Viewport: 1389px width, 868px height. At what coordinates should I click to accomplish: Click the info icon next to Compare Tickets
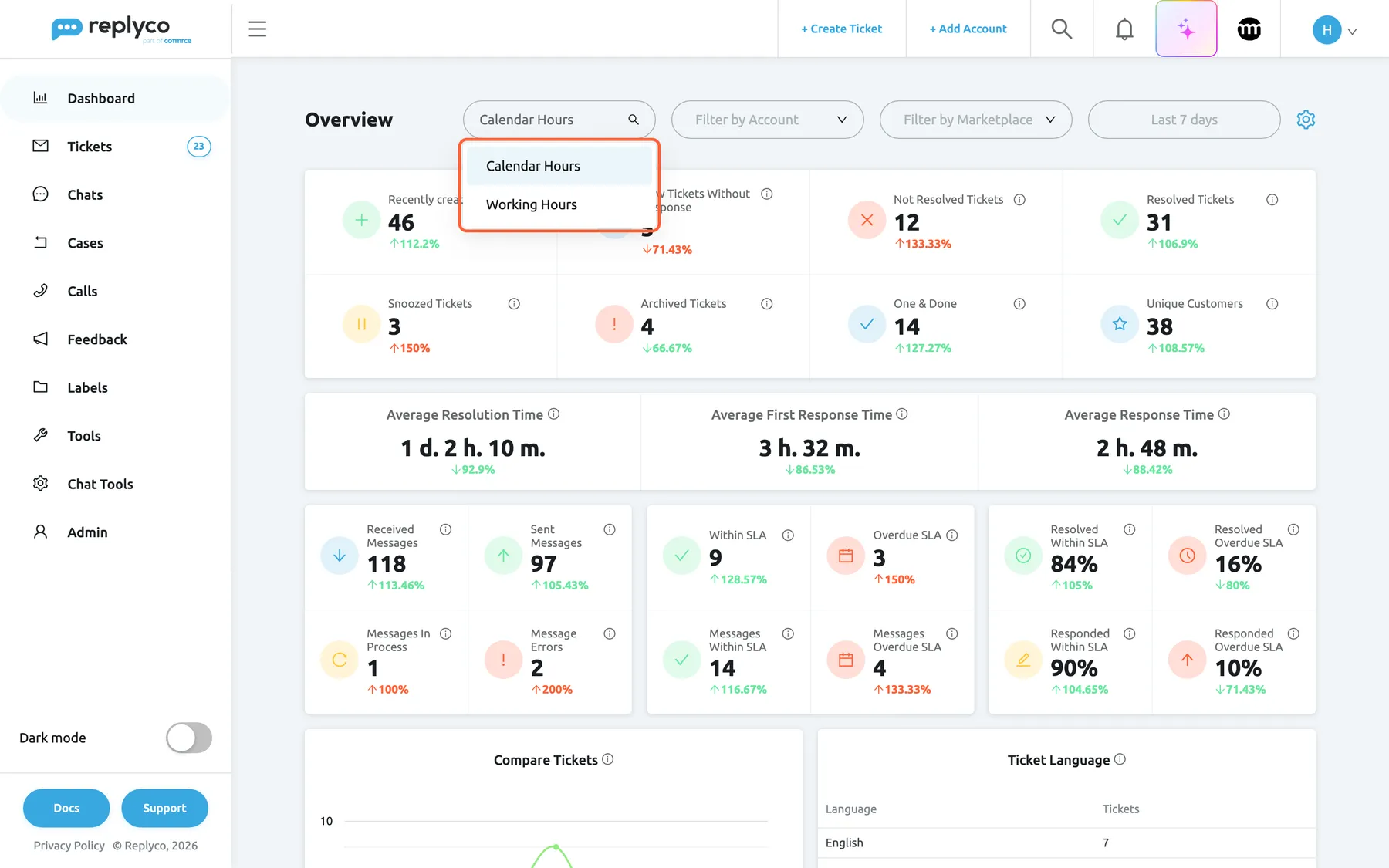click(607, 759)
